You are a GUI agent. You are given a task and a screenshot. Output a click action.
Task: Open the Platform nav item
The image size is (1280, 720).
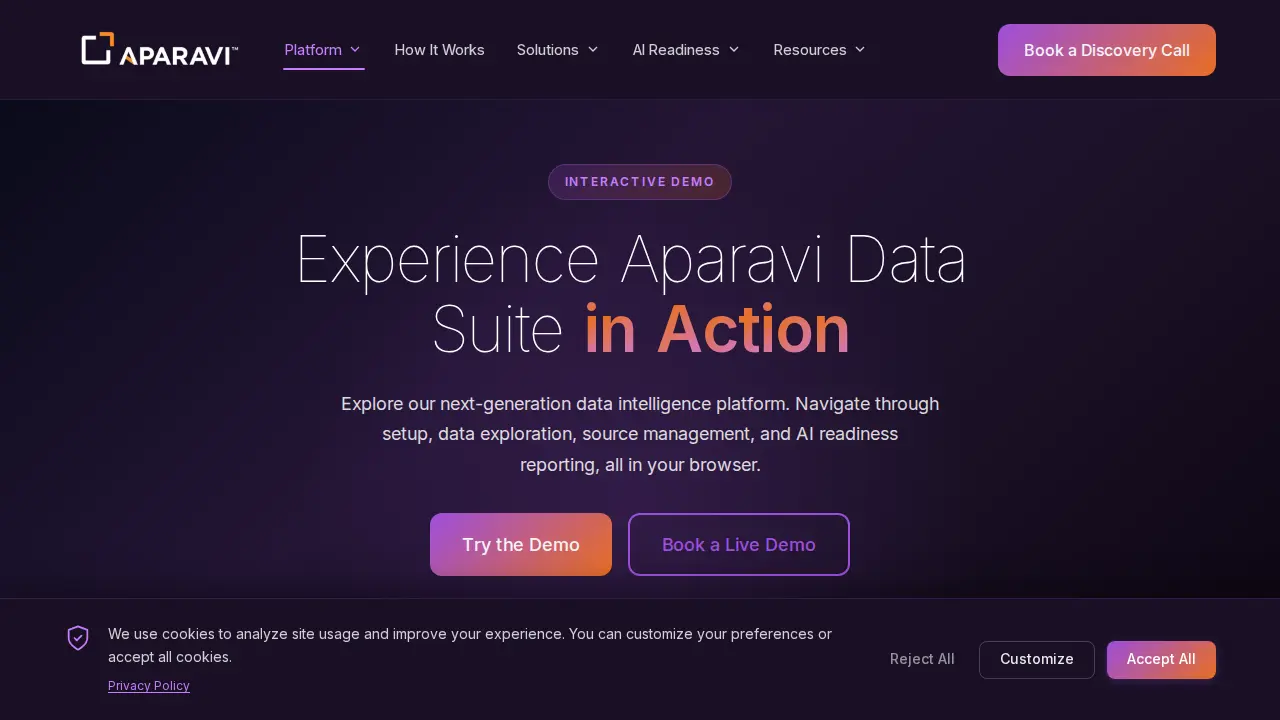click(313, 49)
